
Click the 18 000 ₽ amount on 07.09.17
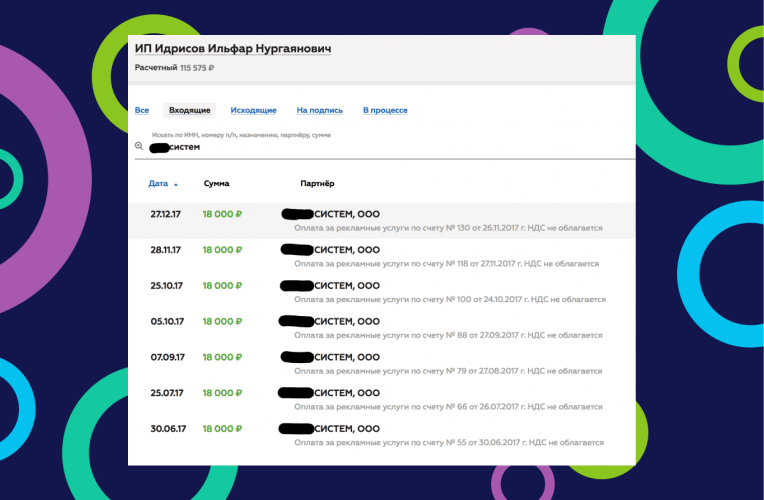pyautogui.click(x=222, y=357)
